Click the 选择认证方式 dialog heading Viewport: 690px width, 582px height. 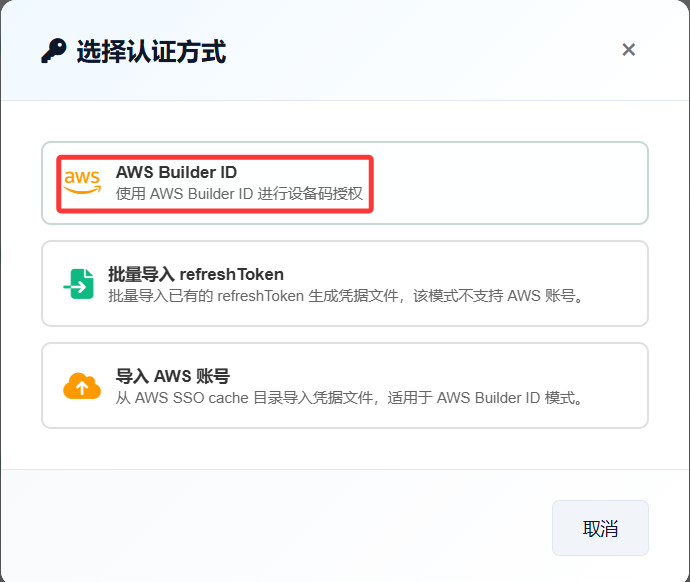(151, 51)
